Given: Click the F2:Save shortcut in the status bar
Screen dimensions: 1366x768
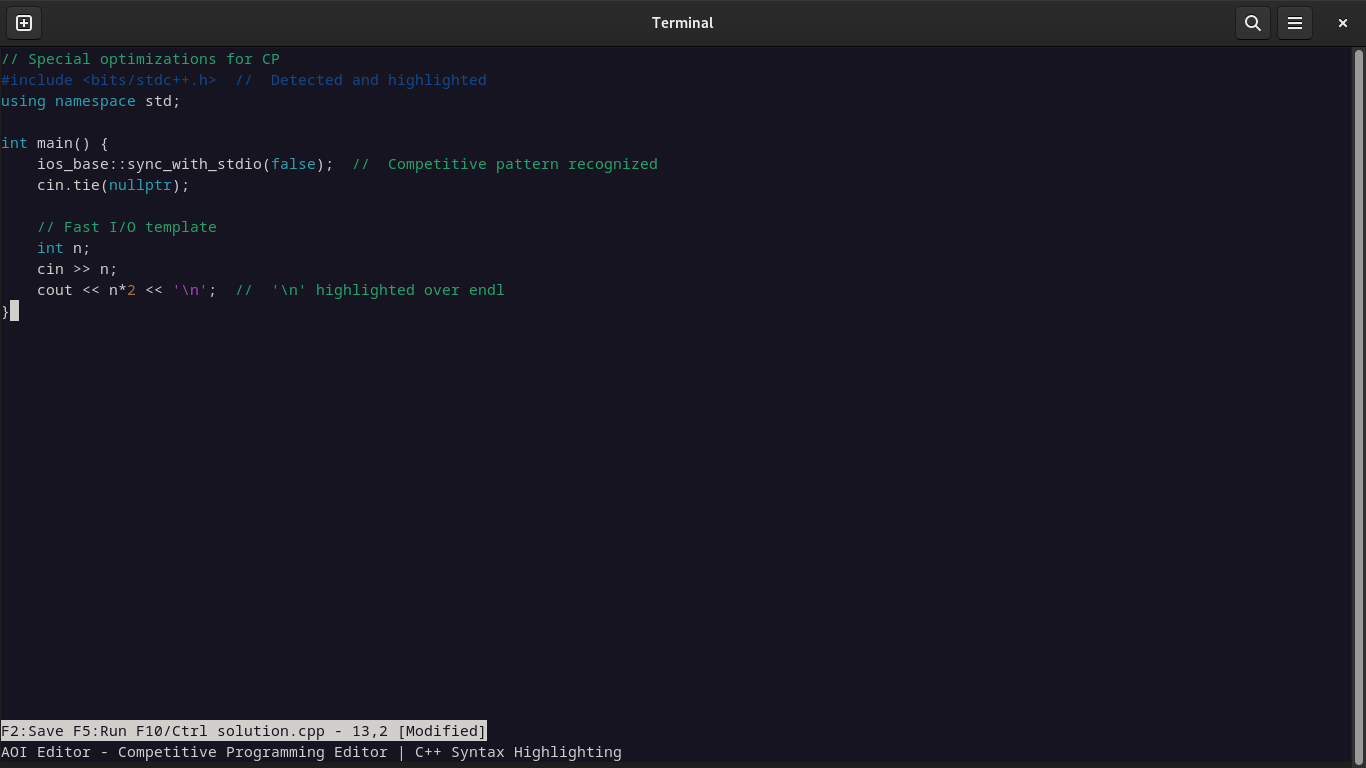Looking at the screenshot, I should (x=31, y=730).
